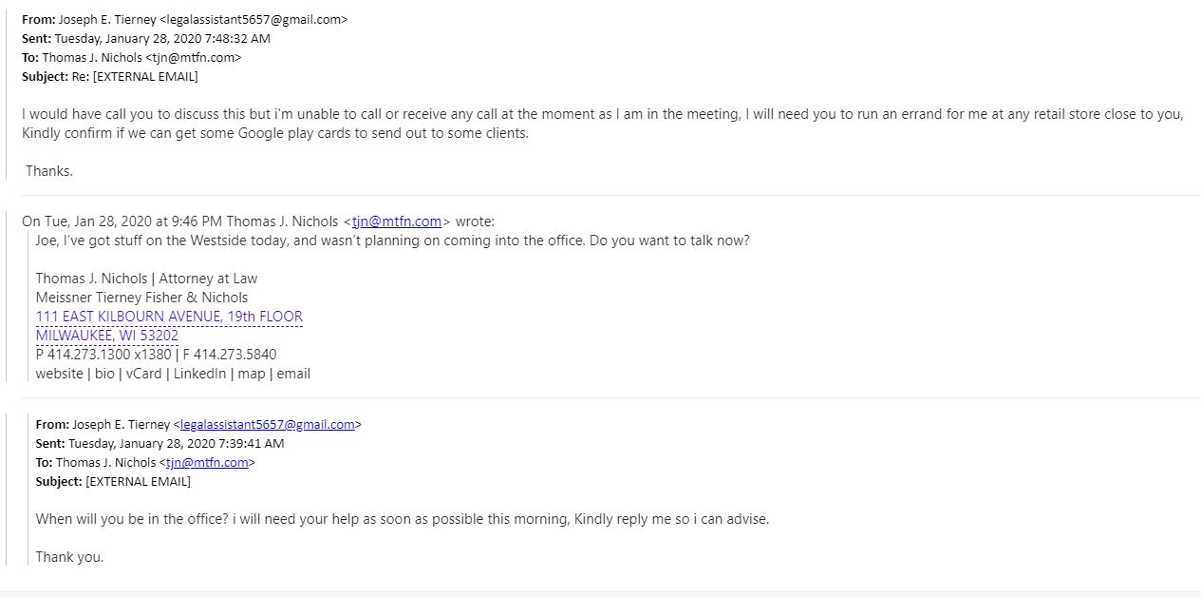Click the phone number 414.273.1300 x1380
This screenshot has height=597, width=1202.
(103, 354)
